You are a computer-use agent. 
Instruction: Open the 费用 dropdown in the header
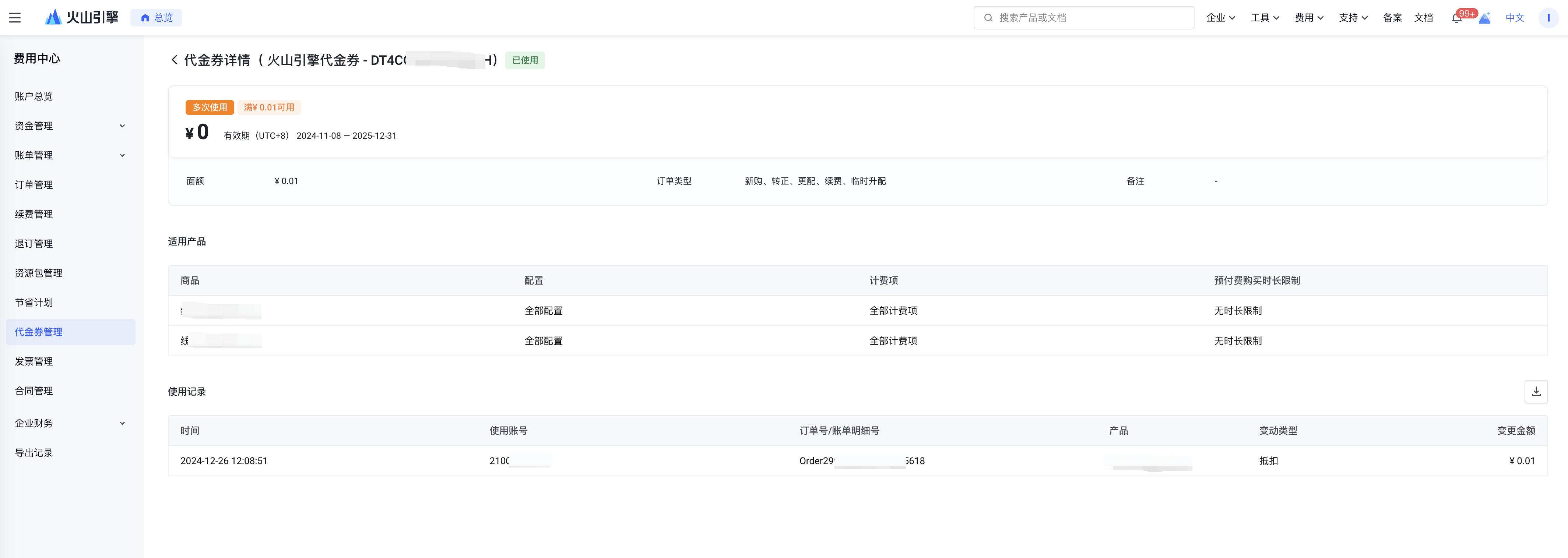click(1309, 18)
